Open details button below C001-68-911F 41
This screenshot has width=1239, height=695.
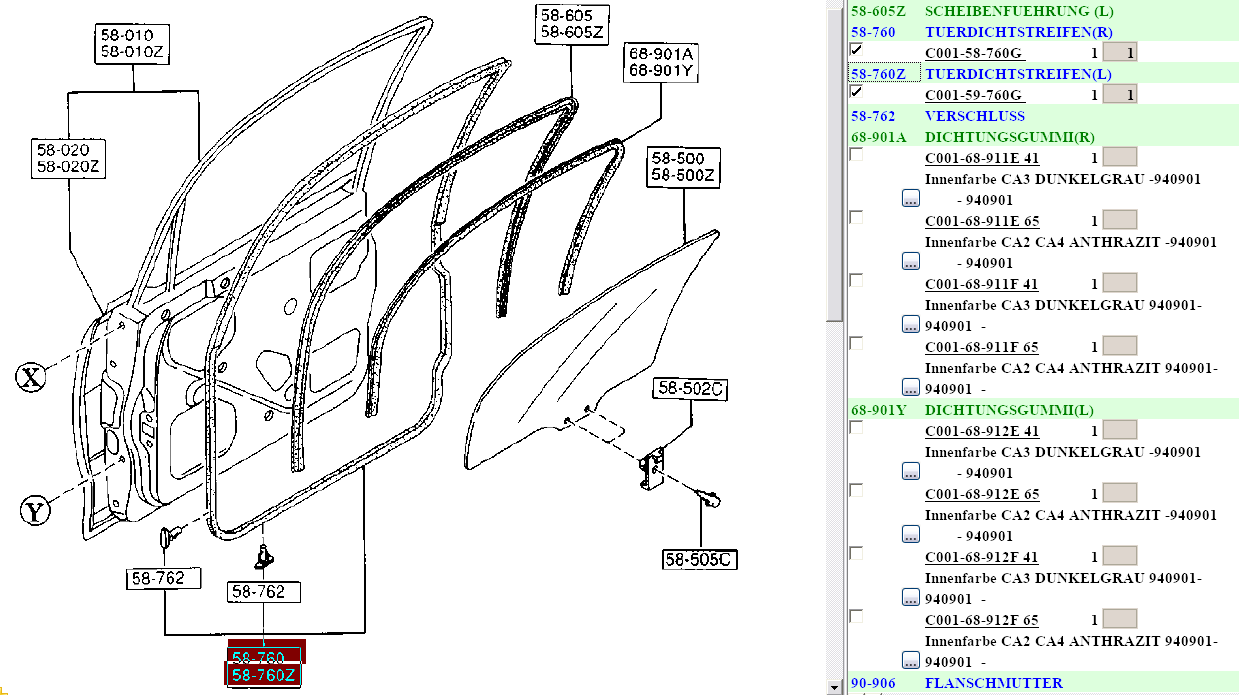(910, 324)
